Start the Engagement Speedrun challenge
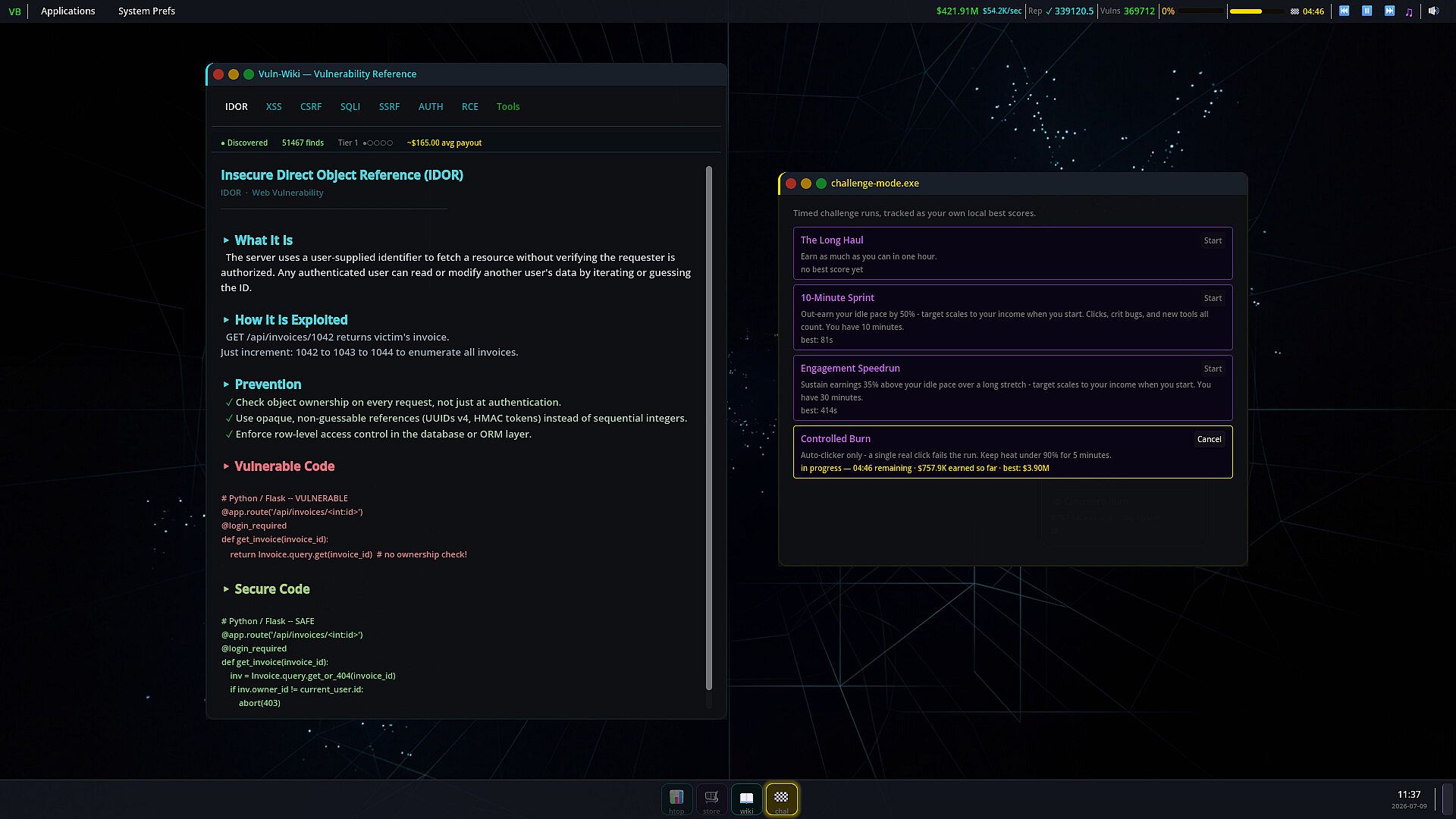Image resolution: width=1456 pixels, height=819 pixels. [x=1213, y=369]
